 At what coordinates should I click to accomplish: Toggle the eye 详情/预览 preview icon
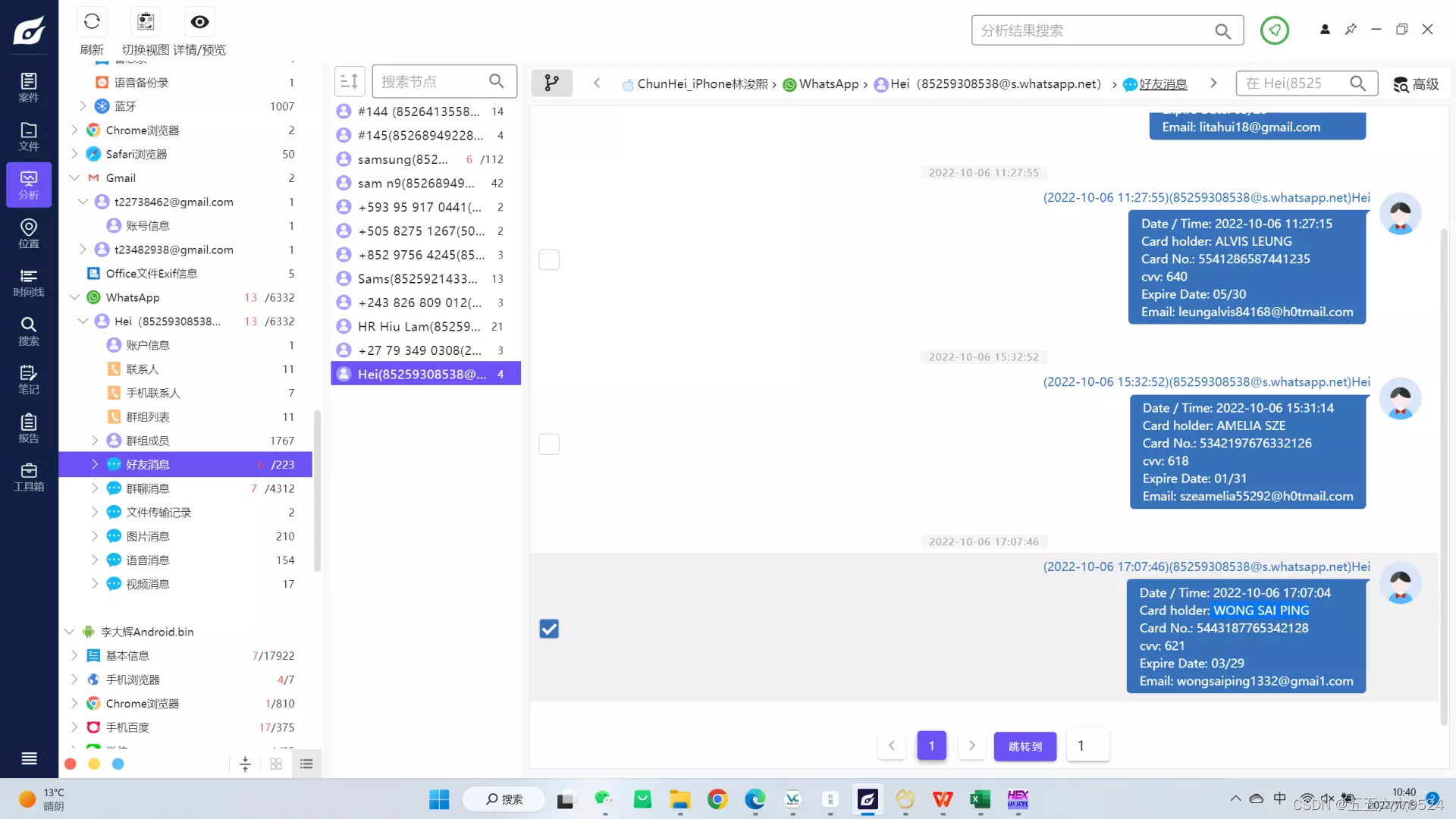click(199, 22)
